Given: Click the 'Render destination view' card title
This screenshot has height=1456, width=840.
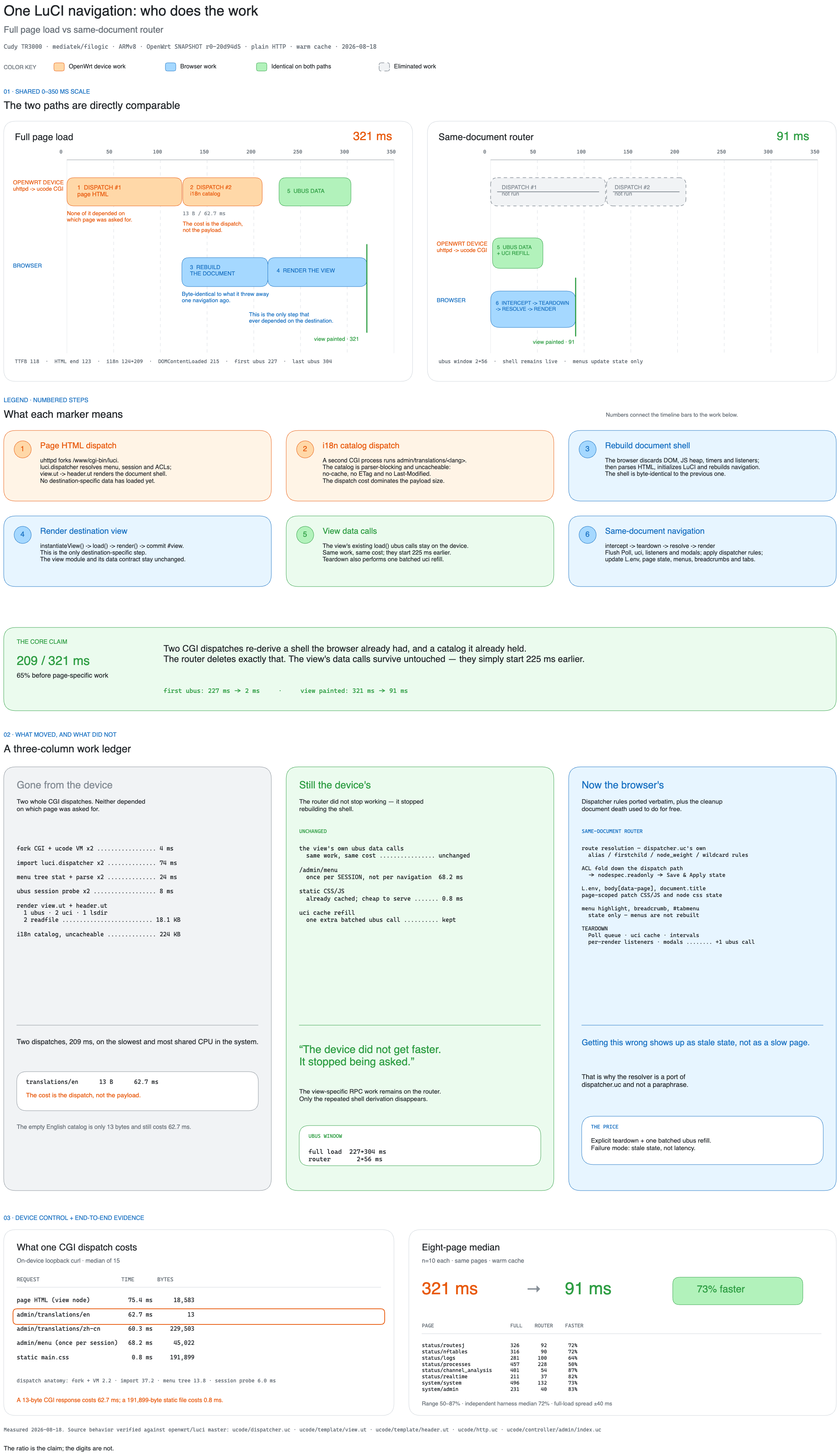Looking at the screenshot, I should click(84, 531).
